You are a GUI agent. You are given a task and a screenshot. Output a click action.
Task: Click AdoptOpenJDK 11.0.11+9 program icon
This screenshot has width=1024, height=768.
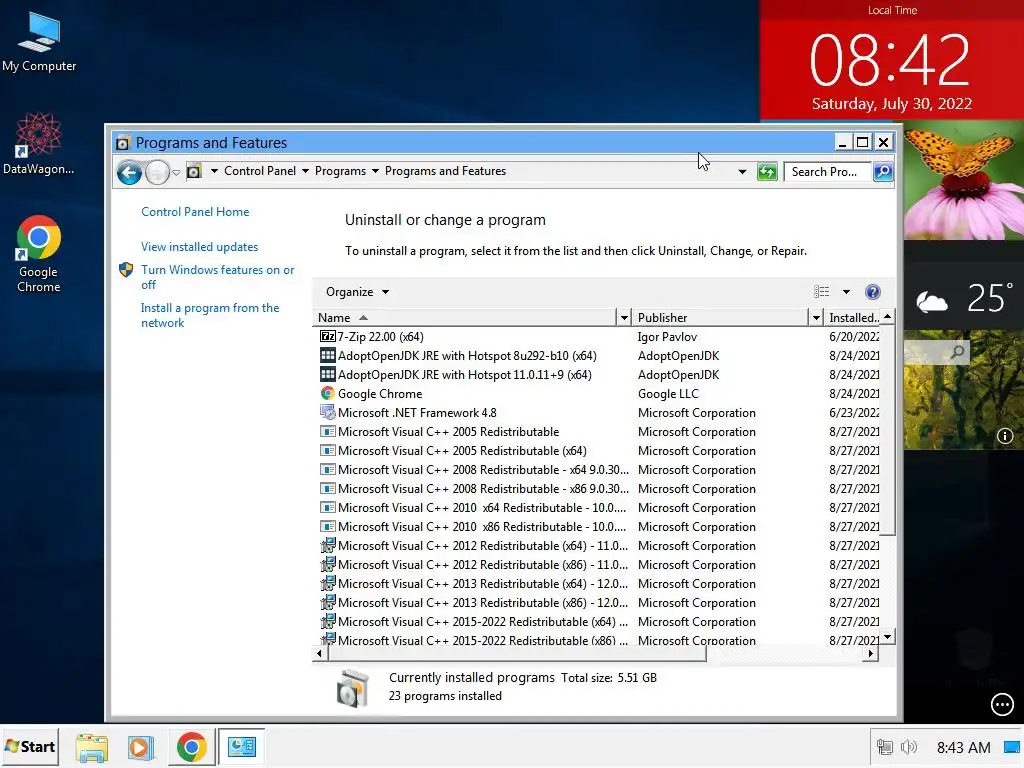coord(327,374)
